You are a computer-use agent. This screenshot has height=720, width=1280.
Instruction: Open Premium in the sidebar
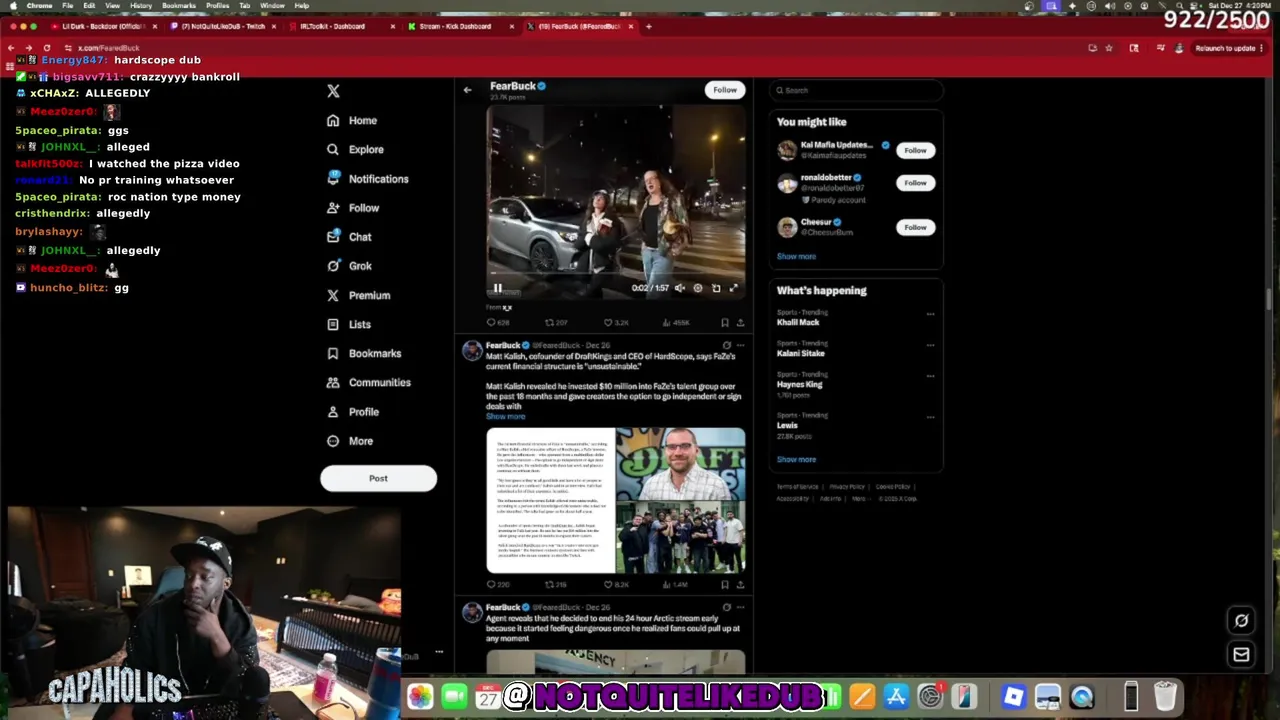pyautogui.click(x=358, y=295)
